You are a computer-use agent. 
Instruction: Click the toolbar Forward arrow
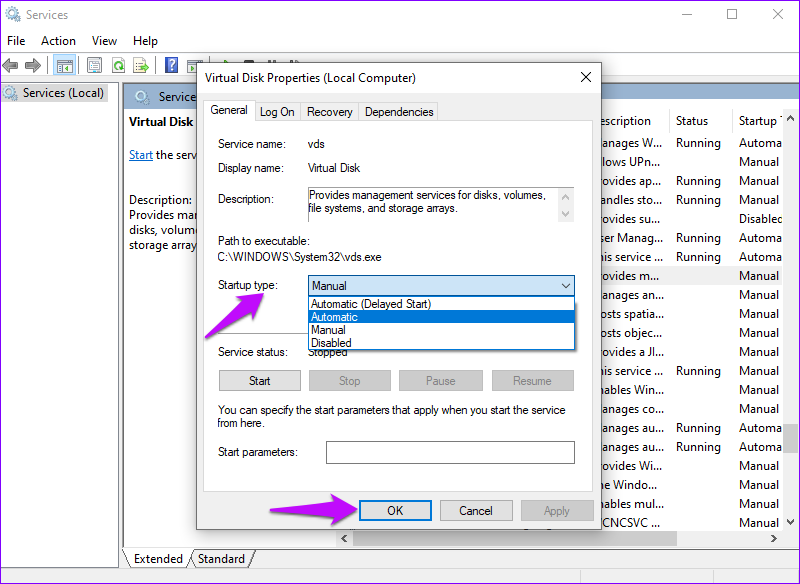click(x=33, y=65)
